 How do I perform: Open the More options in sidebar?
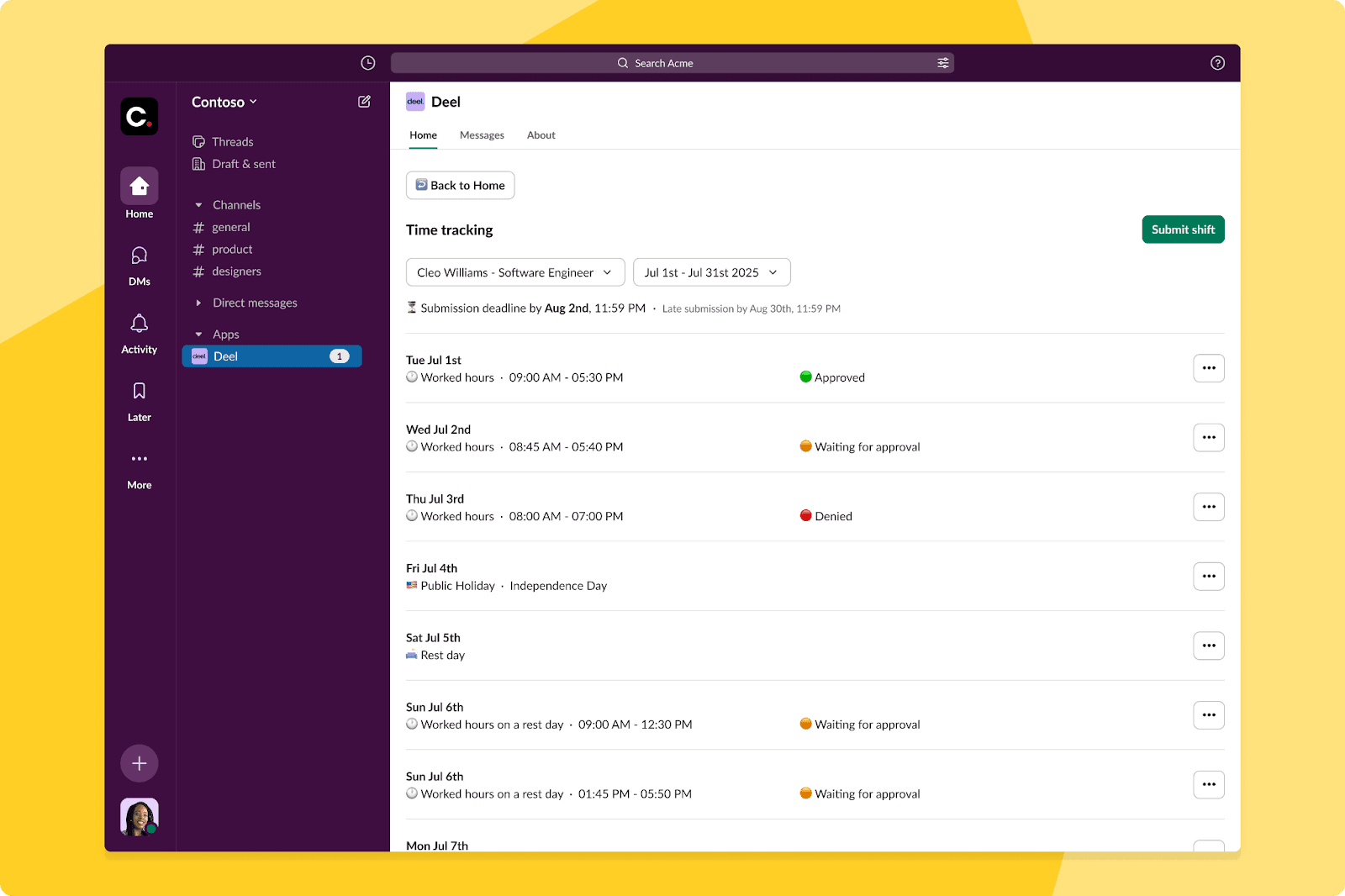pos(140,468)
